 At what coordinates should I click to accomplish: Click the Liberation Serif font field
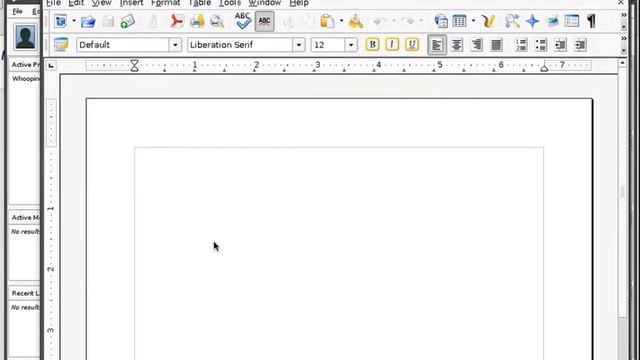click(x=240, y=45)
